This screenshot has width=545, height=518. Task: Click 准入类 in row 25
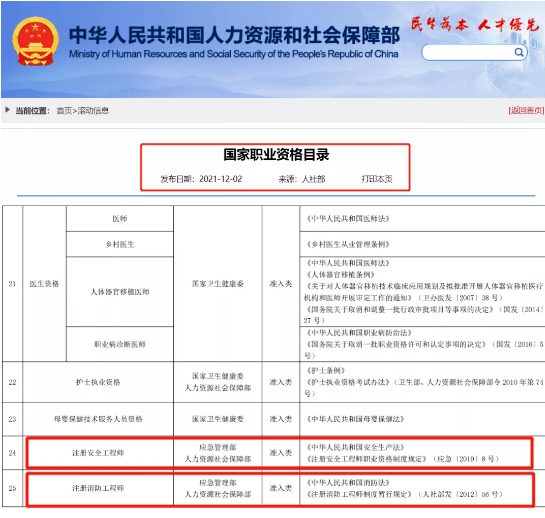tap(280, 488)
